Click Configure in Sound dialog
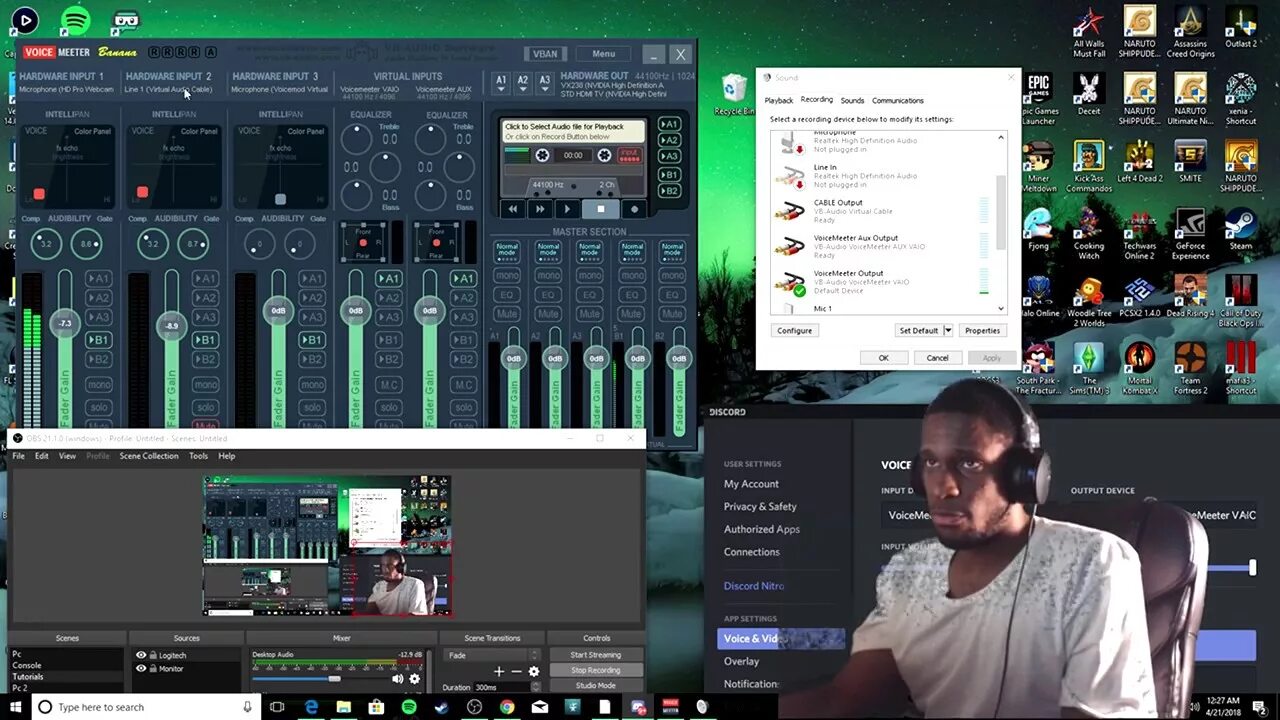This screenshot has width=1280, height=720. coord(795,330)
